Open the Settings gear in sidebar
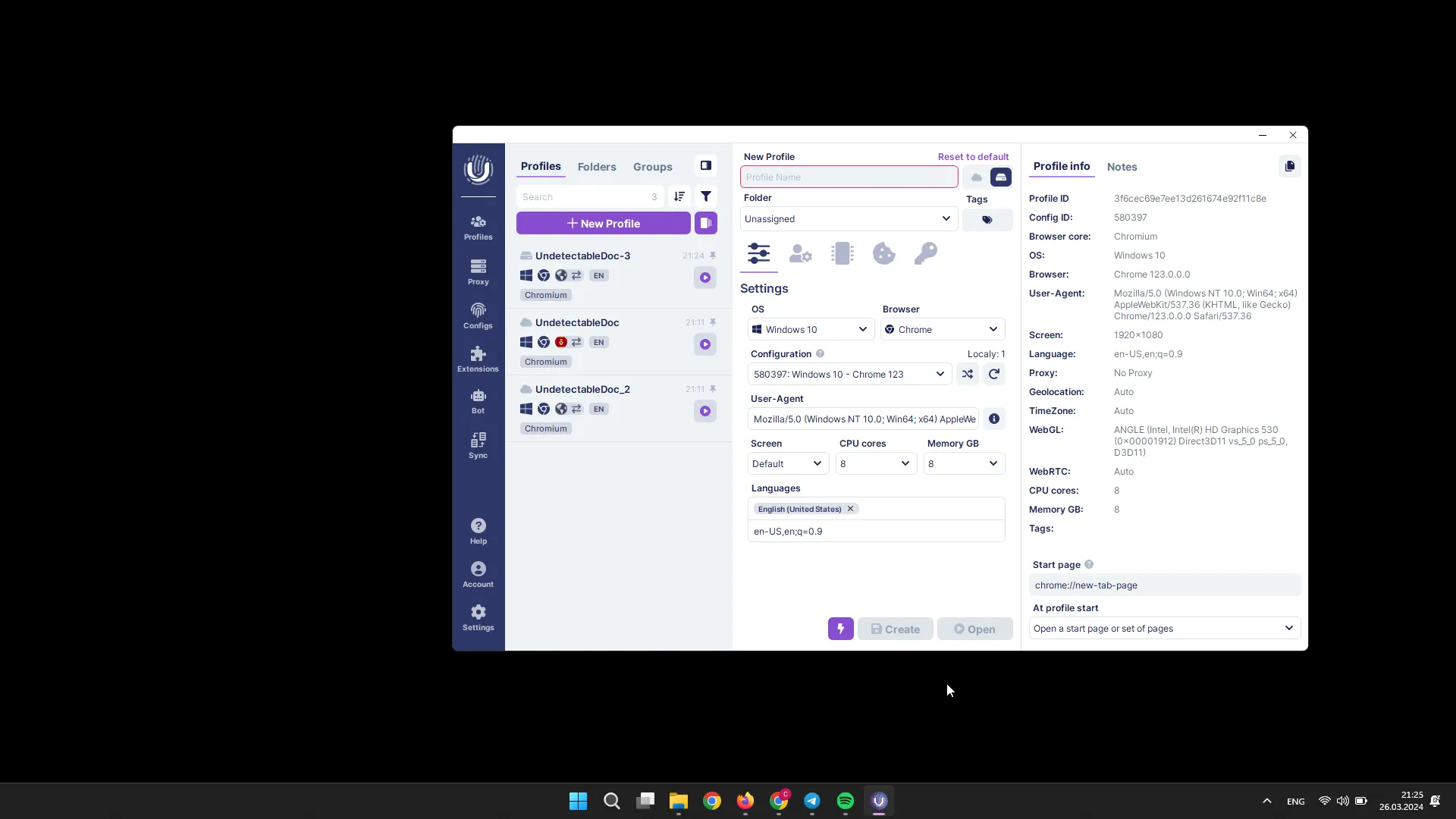 [x=478, y=617]
